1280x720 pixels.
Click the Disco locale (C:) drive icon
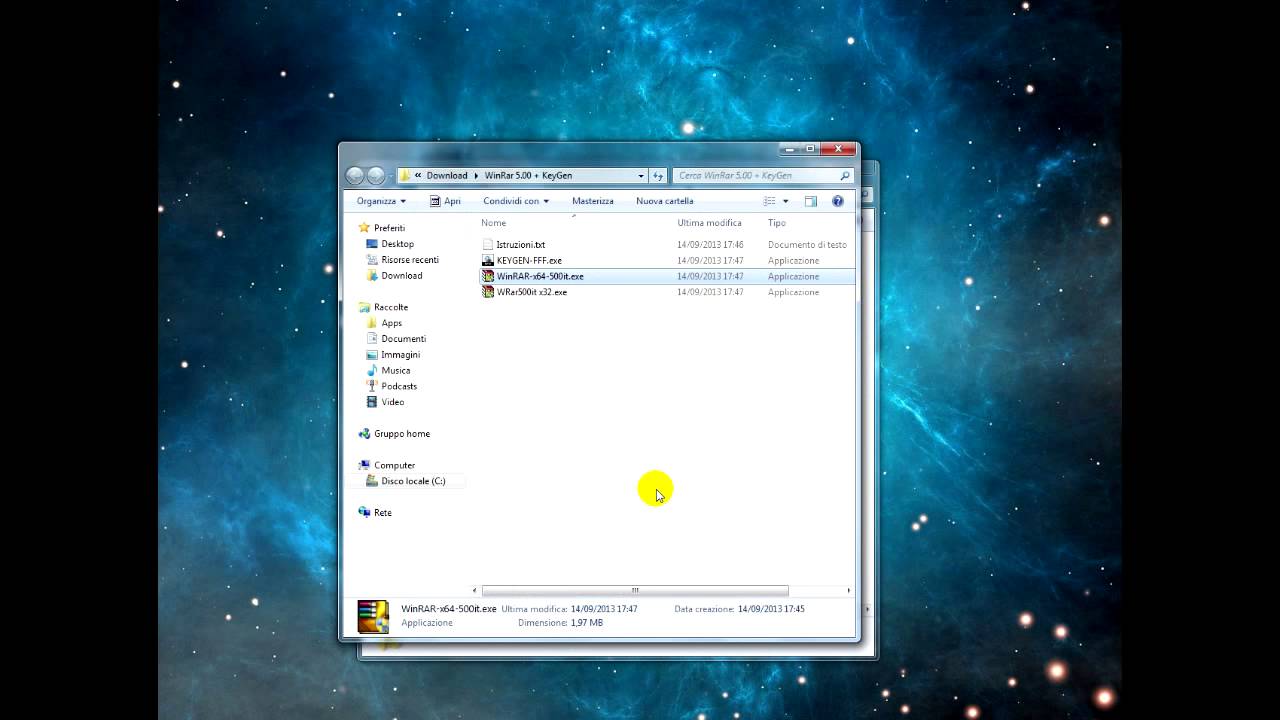point(372,481)
